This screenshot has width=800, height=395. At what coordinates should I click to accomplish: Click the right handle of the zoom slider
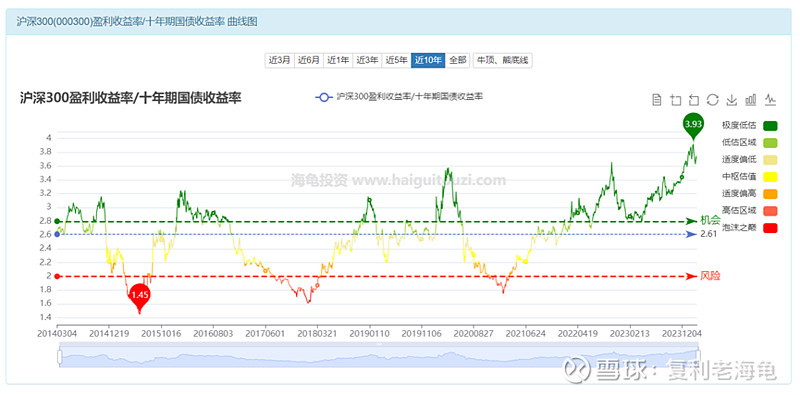[698, 356]
